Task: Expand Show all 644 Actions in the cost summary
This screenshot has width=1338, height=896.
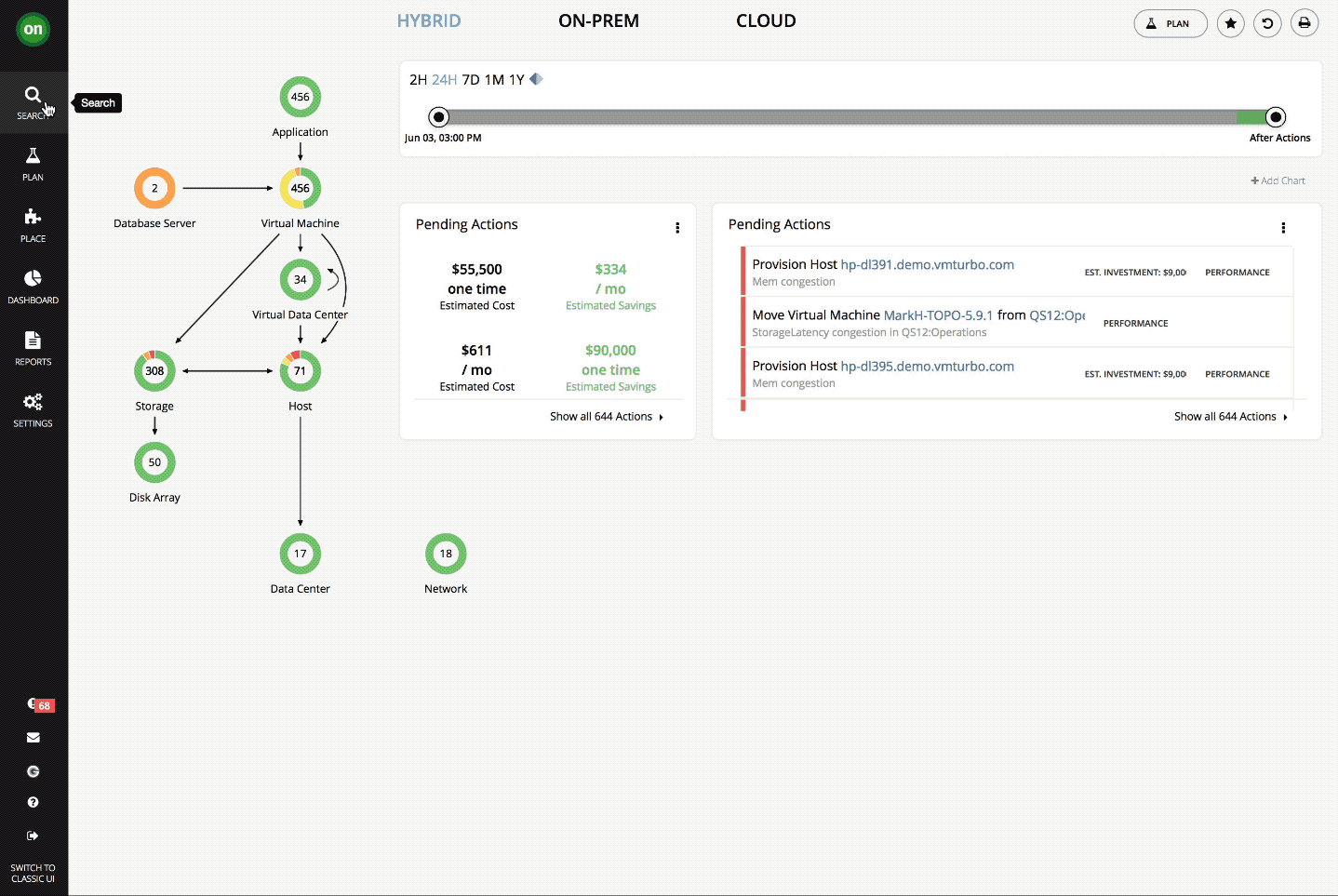Action: (606, 417)
